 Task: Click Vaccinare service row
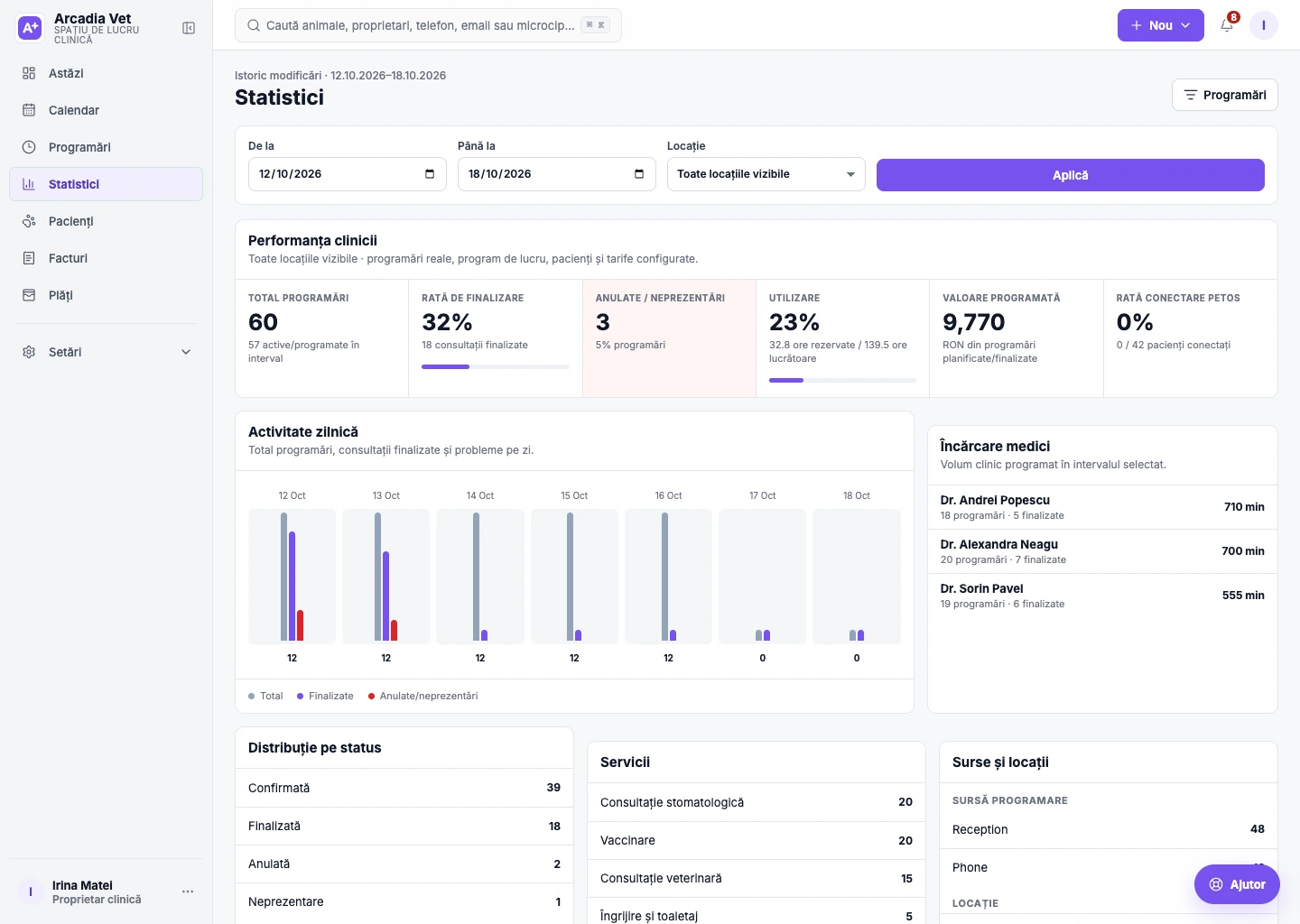pos(757,840)
